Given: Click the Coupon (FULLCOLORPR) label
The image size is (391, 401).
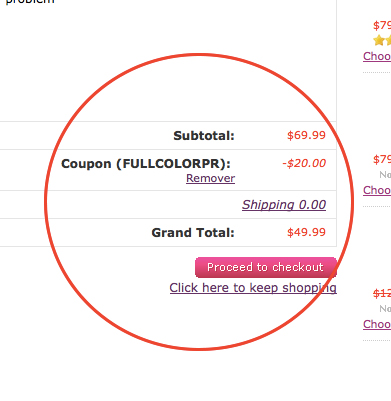Looking at the screenshot, I should 146,164.
